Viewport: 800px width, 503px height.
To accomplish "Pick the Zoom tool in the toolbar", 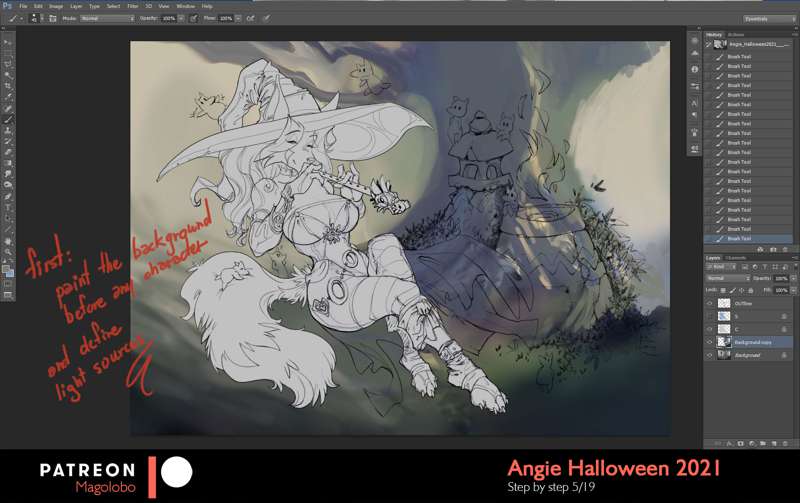I will (x=8, y=252).
